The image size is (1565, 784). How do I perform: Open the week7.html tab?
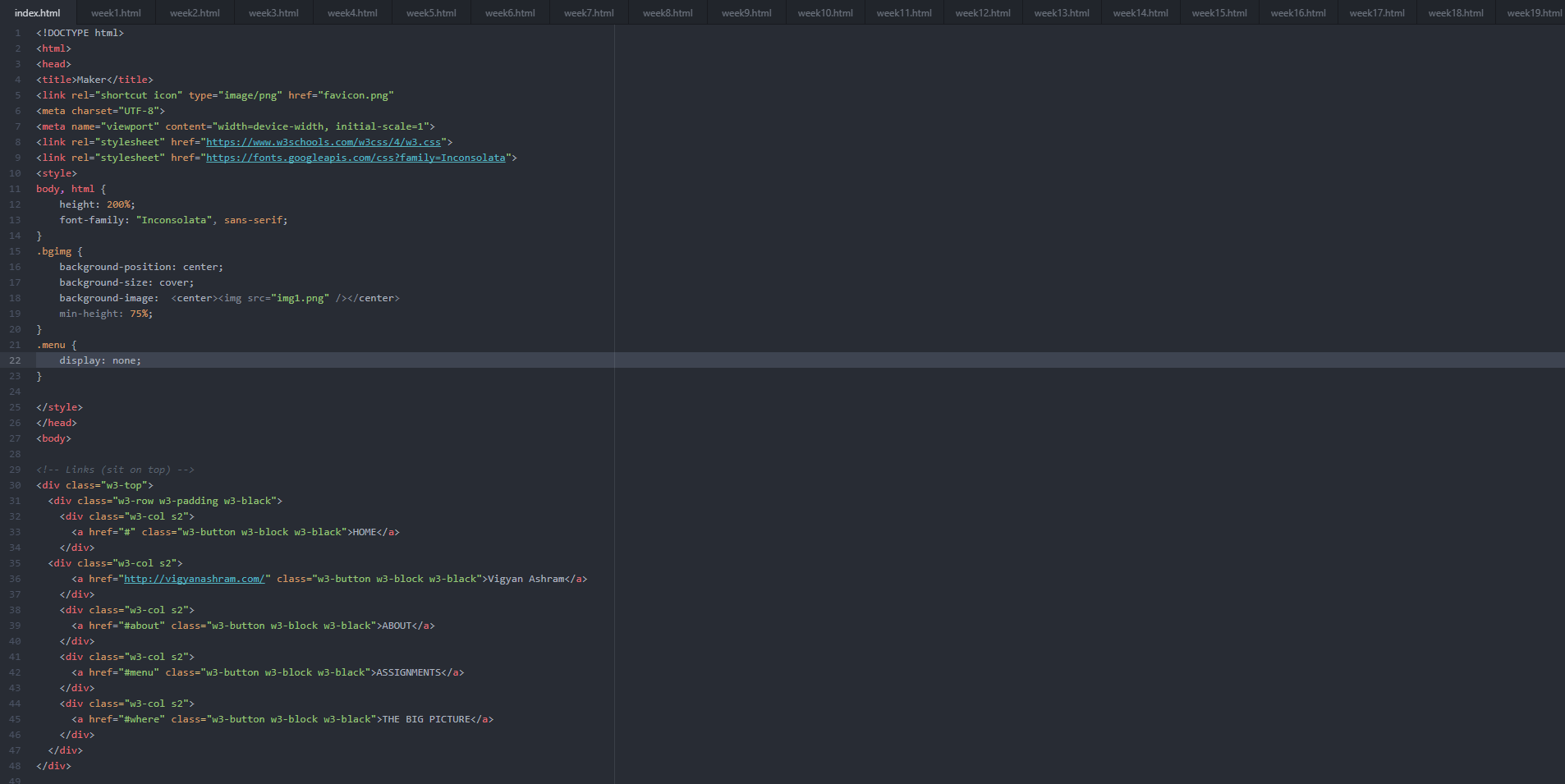tap(589, 12)
